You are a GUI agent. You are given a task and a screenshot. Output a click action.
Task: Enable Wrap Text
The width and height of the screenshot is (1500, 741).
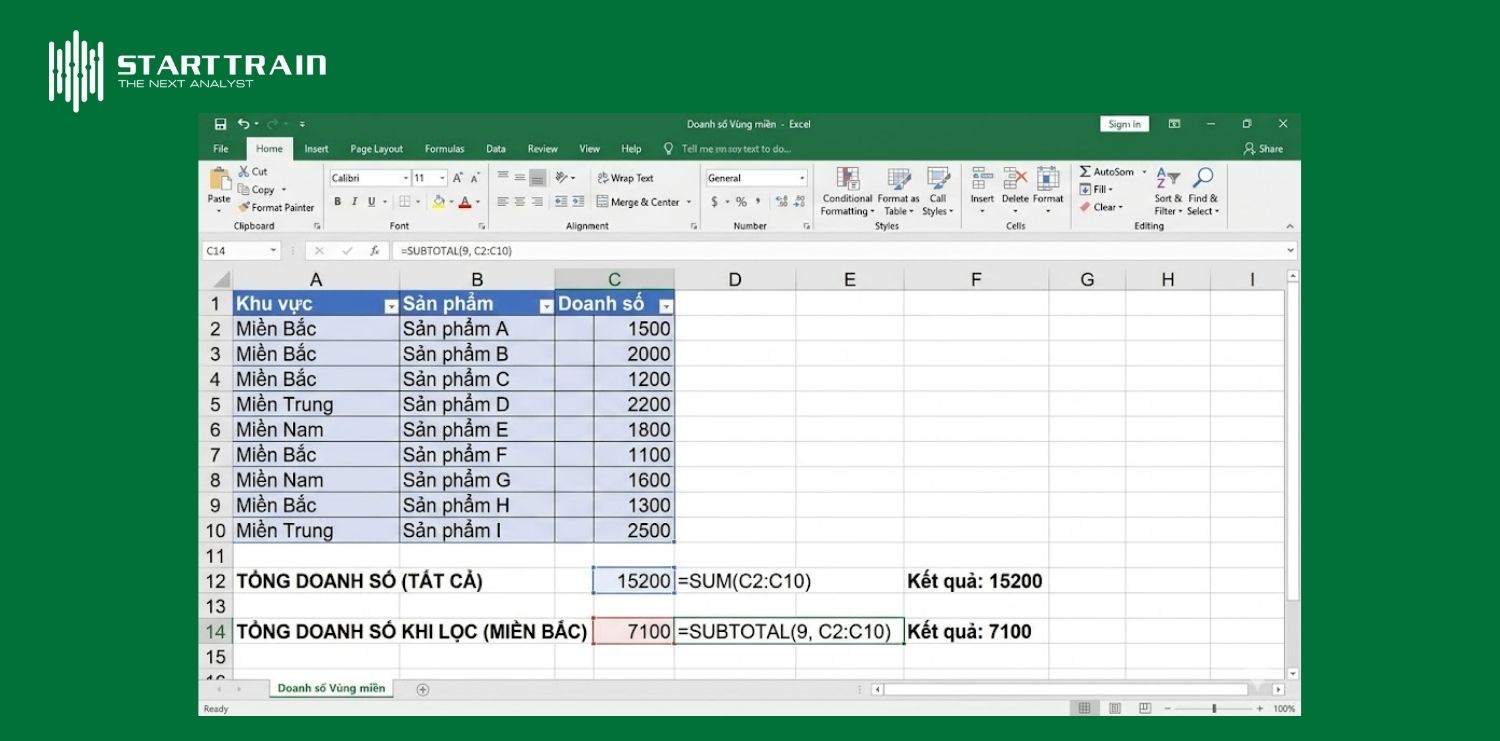point(627,177)
